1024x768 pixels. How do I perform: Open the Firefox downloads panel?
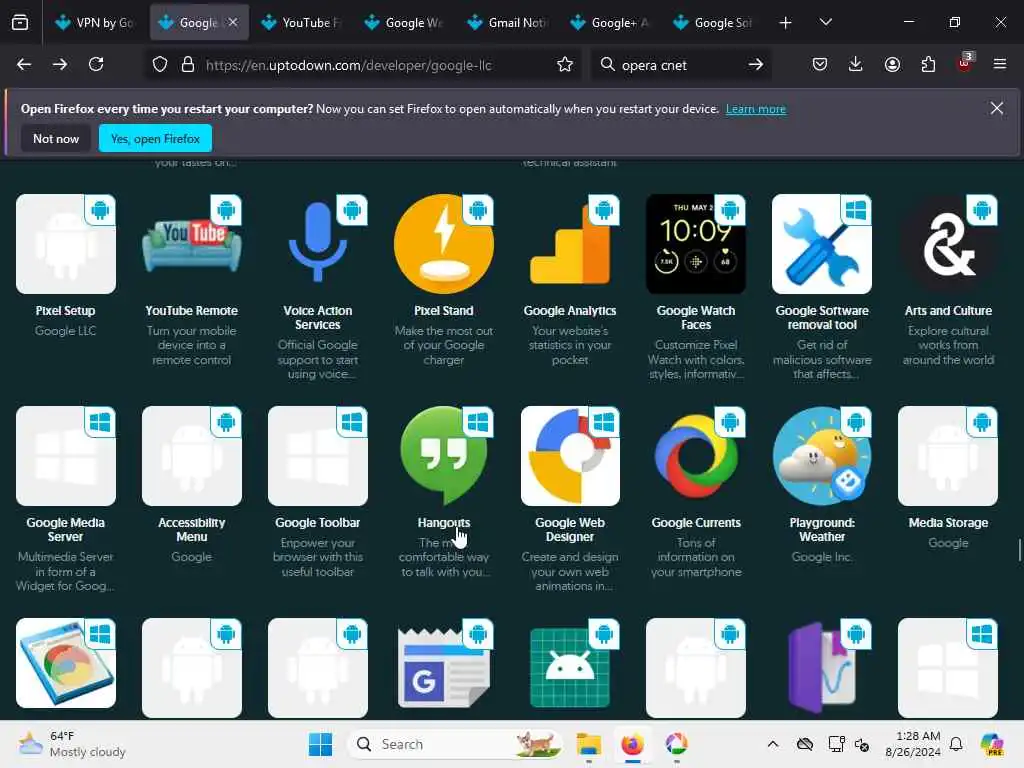pos(856,64)
